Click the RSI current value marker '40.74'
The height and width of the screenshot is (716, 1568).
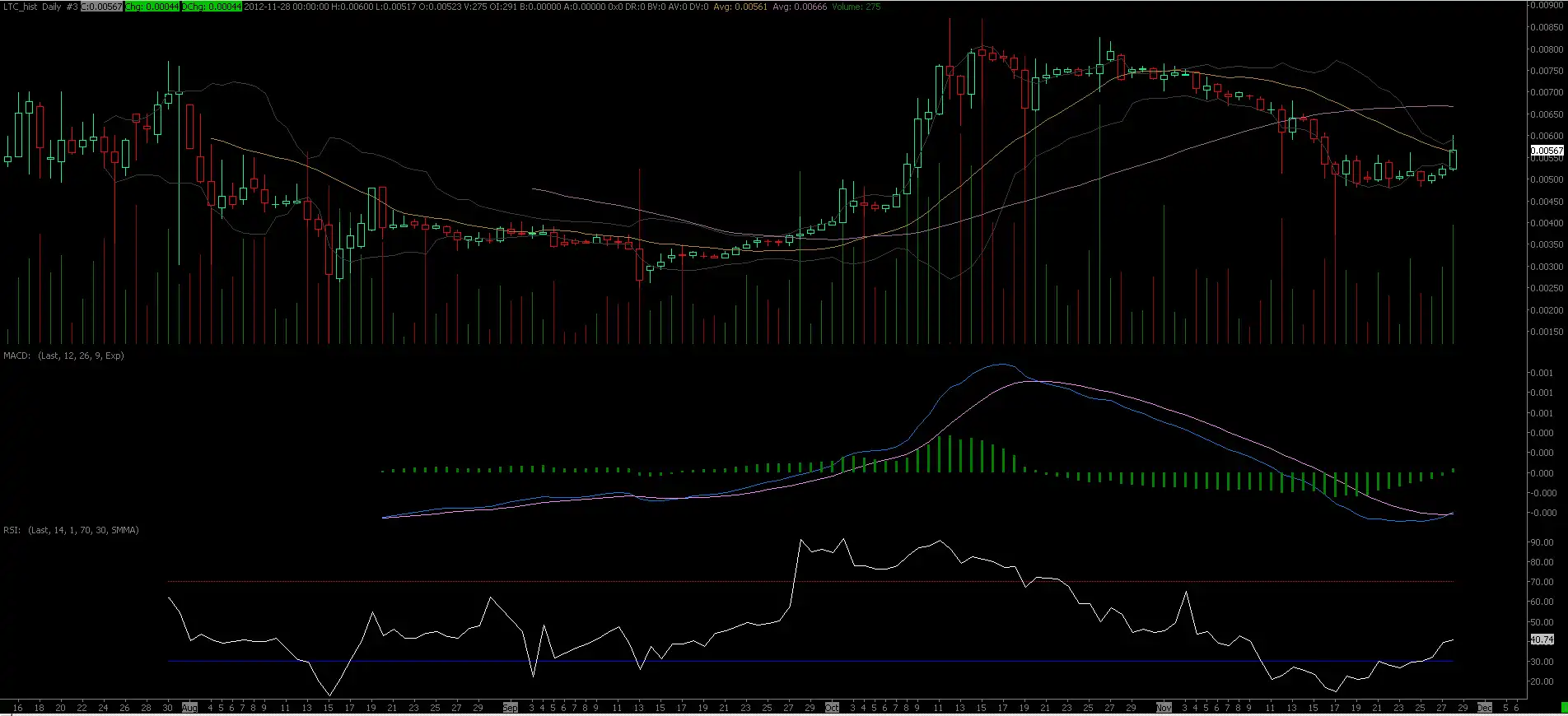coord(1542,639)
